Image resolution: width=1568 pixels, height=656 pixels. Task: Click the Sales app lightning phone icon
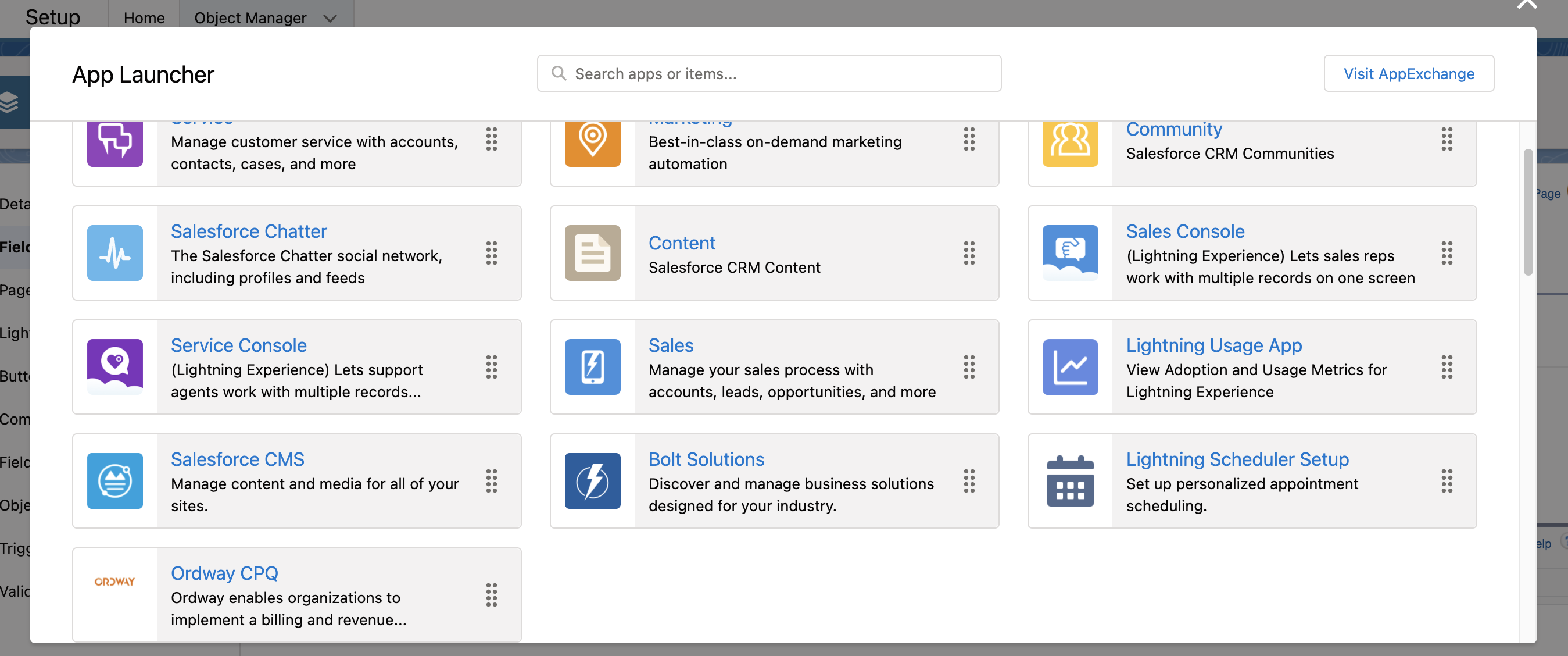pos(592,367)
